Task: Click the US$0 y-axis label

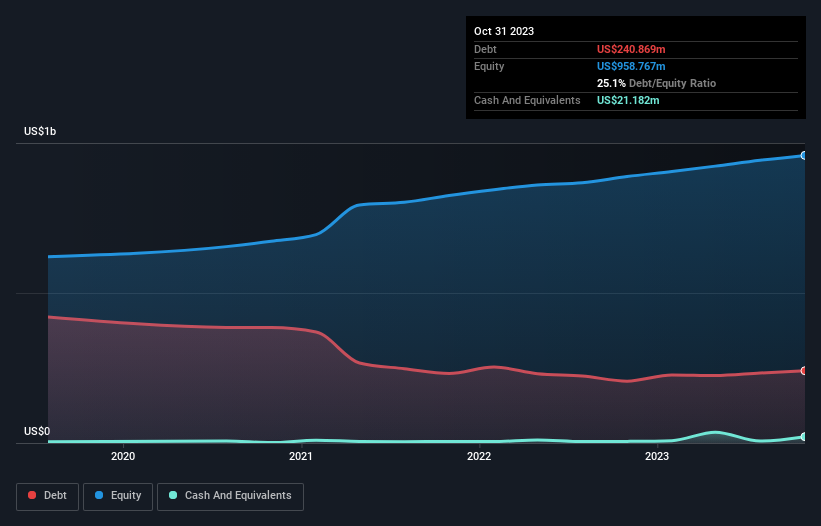Action: click(x=37, y=431)
